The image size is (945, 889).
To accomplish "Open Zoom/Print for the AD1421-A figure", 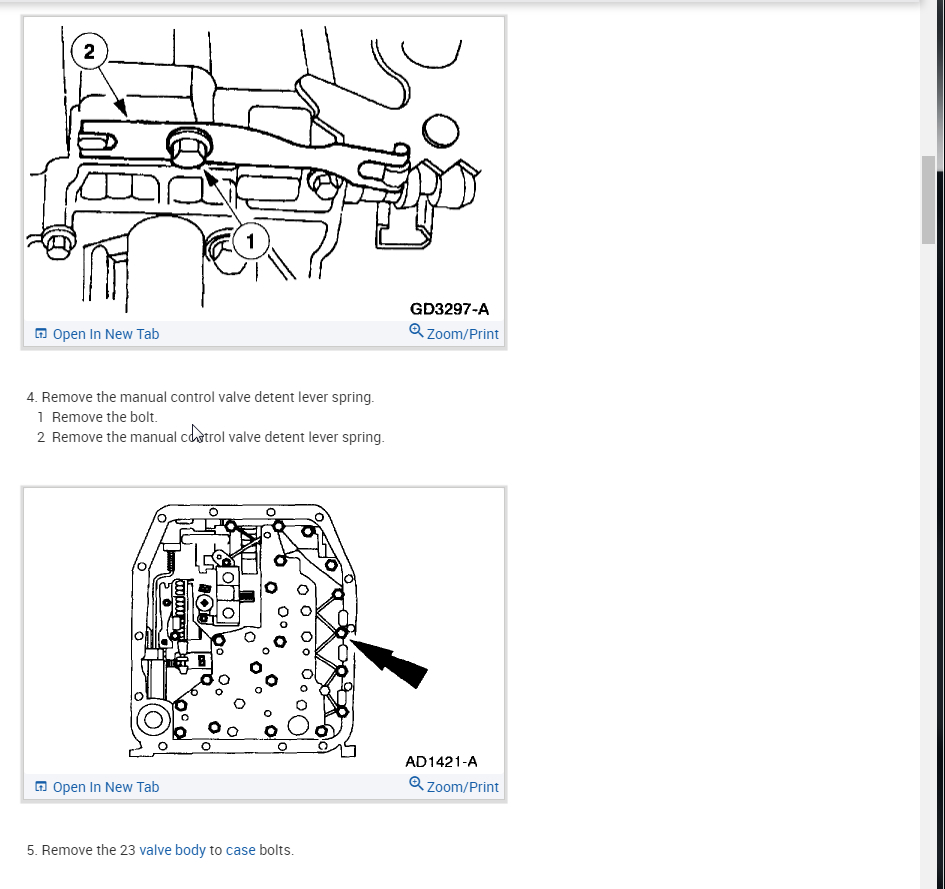I will point(454,785).
